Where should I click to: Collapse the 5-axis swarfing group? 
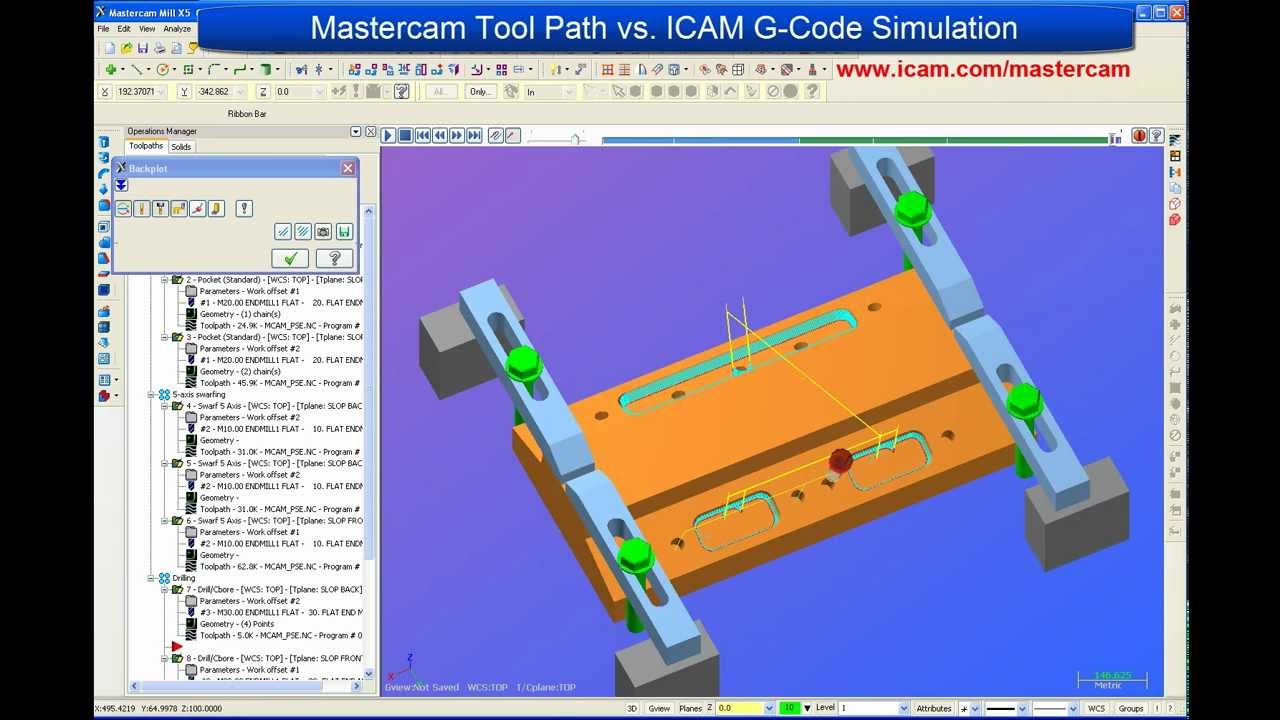(153, 395)
